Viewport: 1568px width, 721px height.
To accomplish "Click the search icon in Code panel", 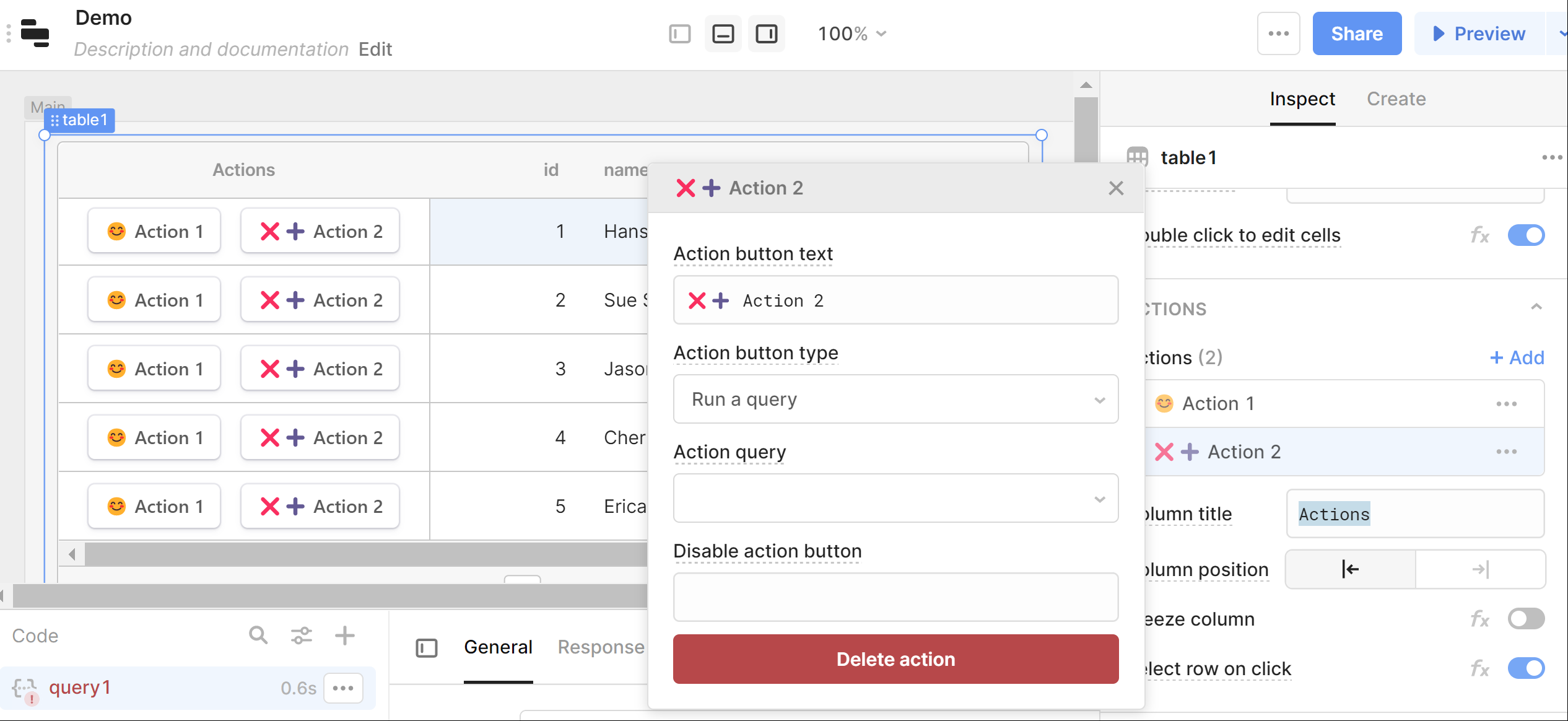I will coord(258,635).
